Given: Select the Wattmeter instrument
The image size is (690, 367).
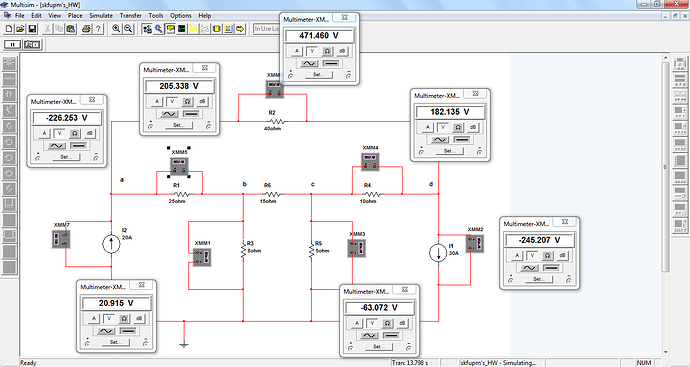Looking at the screenshot, I should click(x=680, y=96).
